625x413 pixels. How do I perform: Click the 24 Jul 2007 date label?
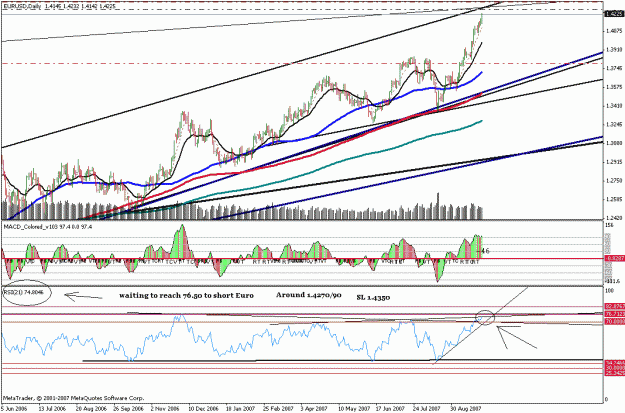pyautogui.click(x=427, y=409)
